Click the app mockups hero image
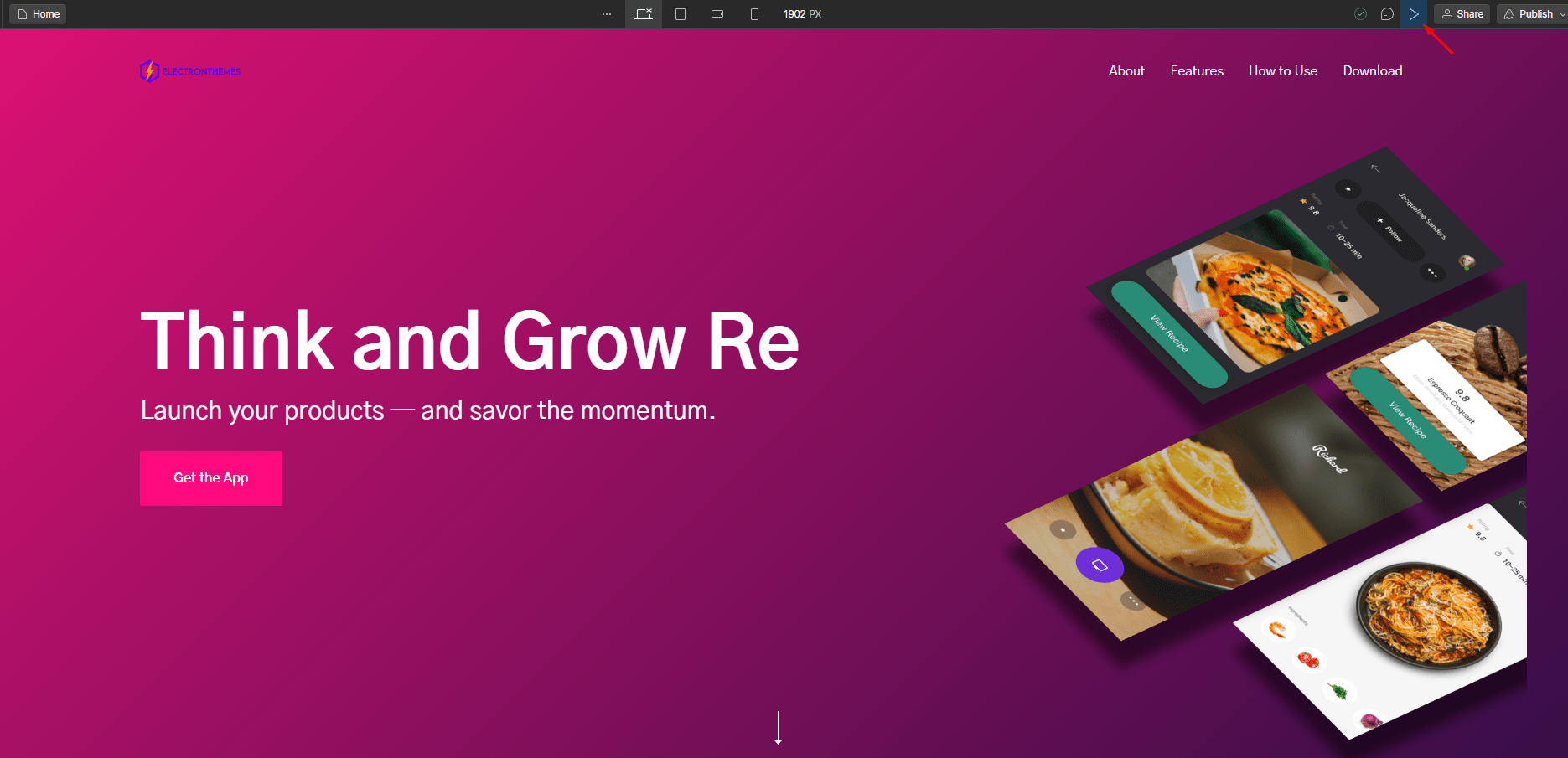 1265,444
